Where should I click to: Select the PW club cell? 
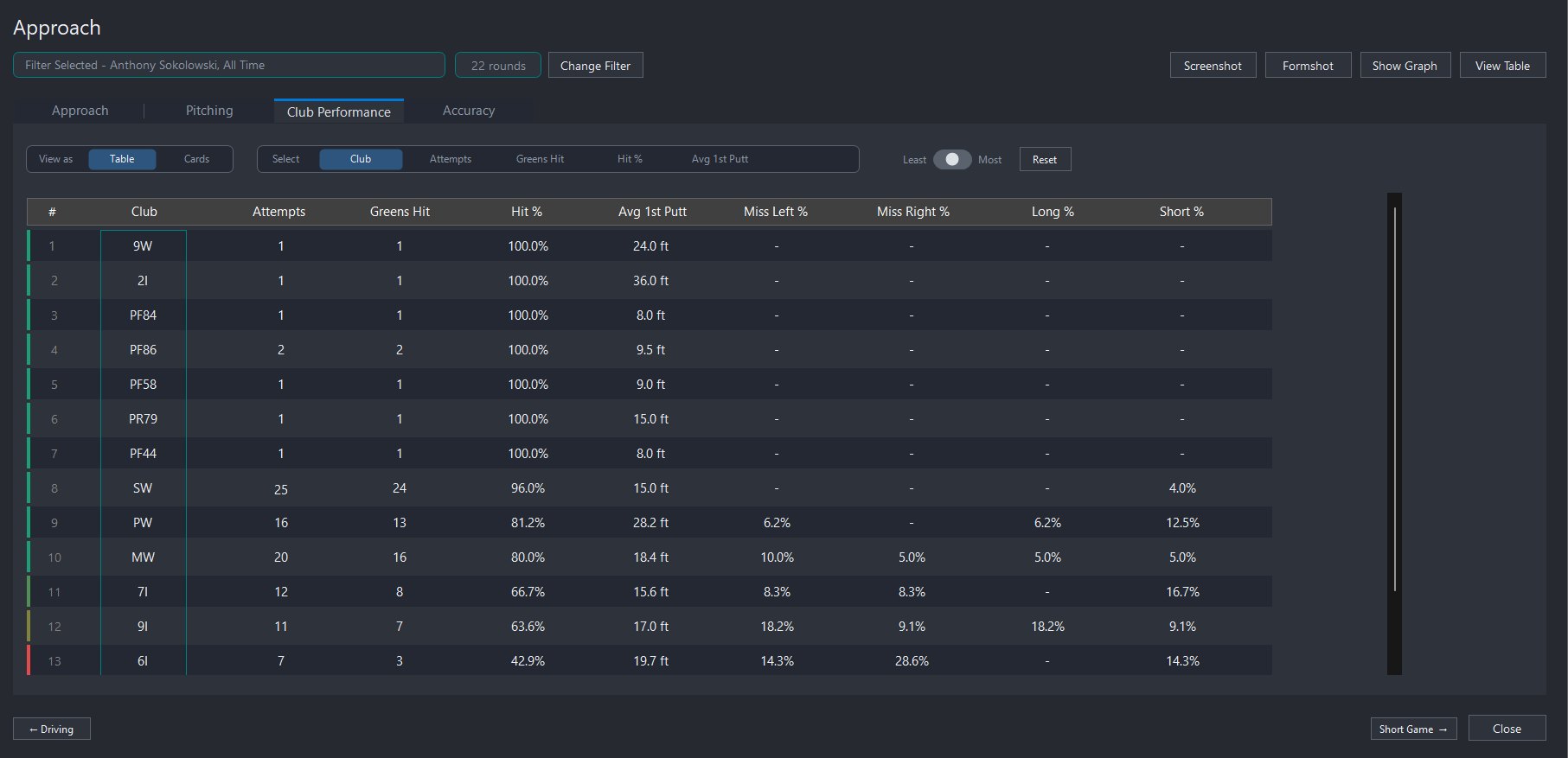(144, 523)
